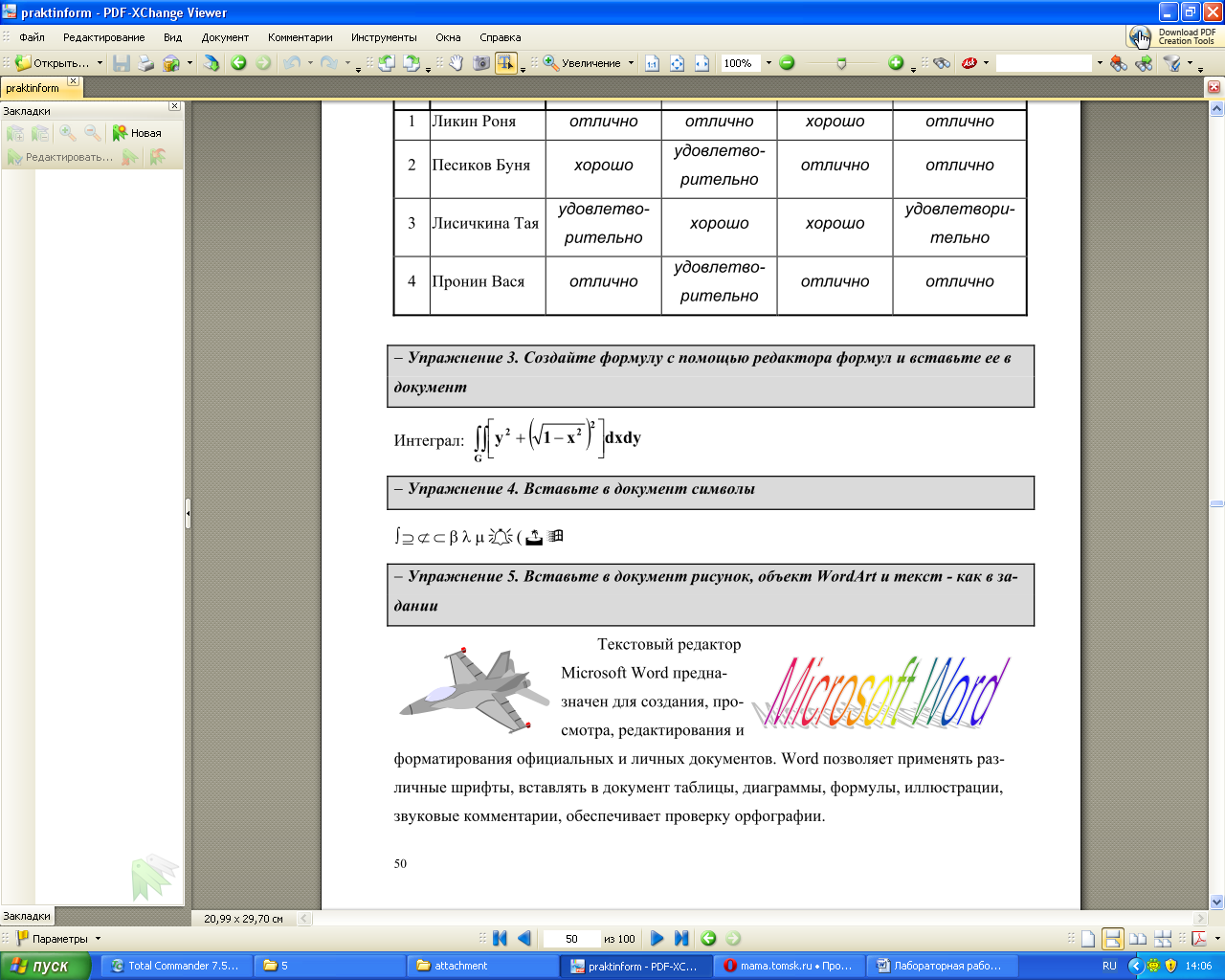Print the document using the printer icon

145,63
